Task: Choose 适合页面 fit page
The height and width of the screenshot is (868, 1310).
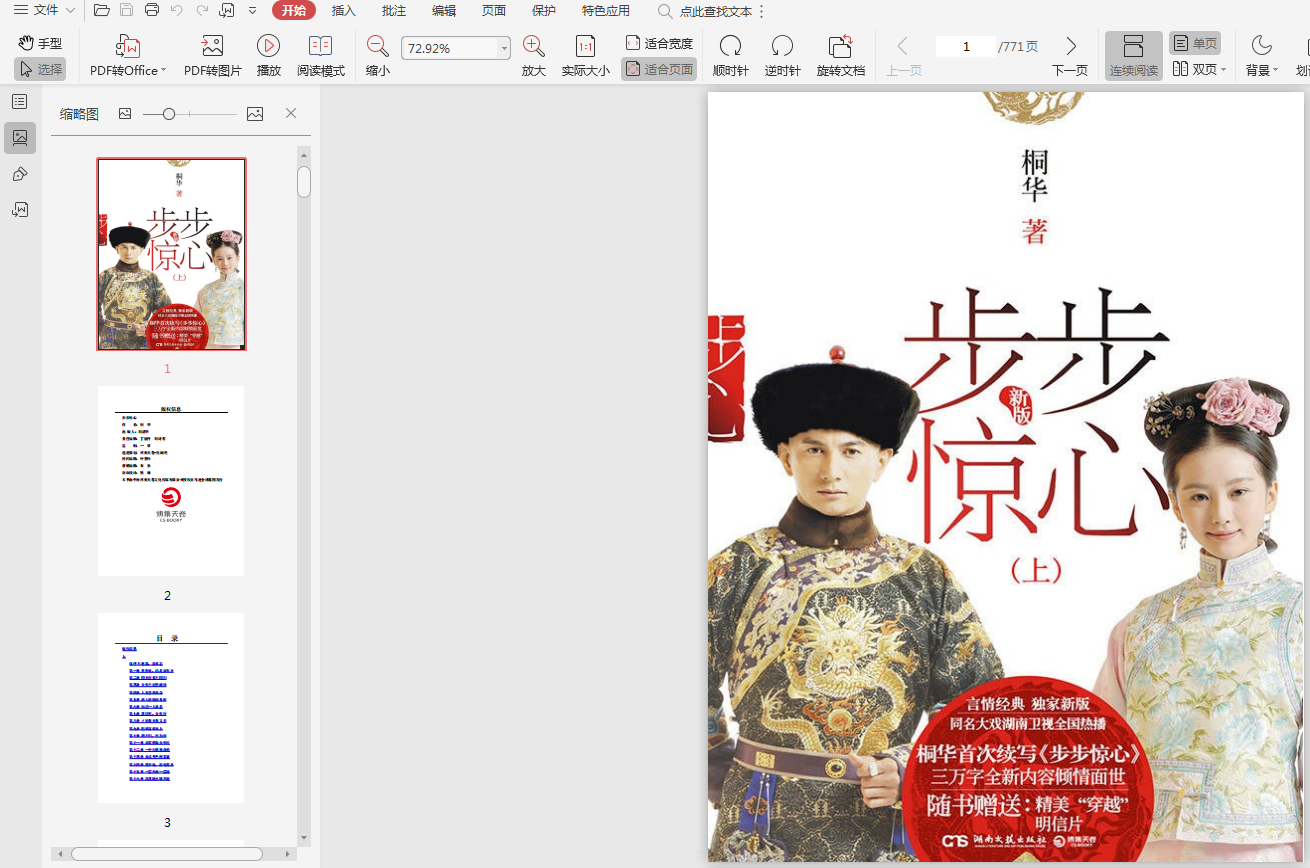Action: pos(659,69)
